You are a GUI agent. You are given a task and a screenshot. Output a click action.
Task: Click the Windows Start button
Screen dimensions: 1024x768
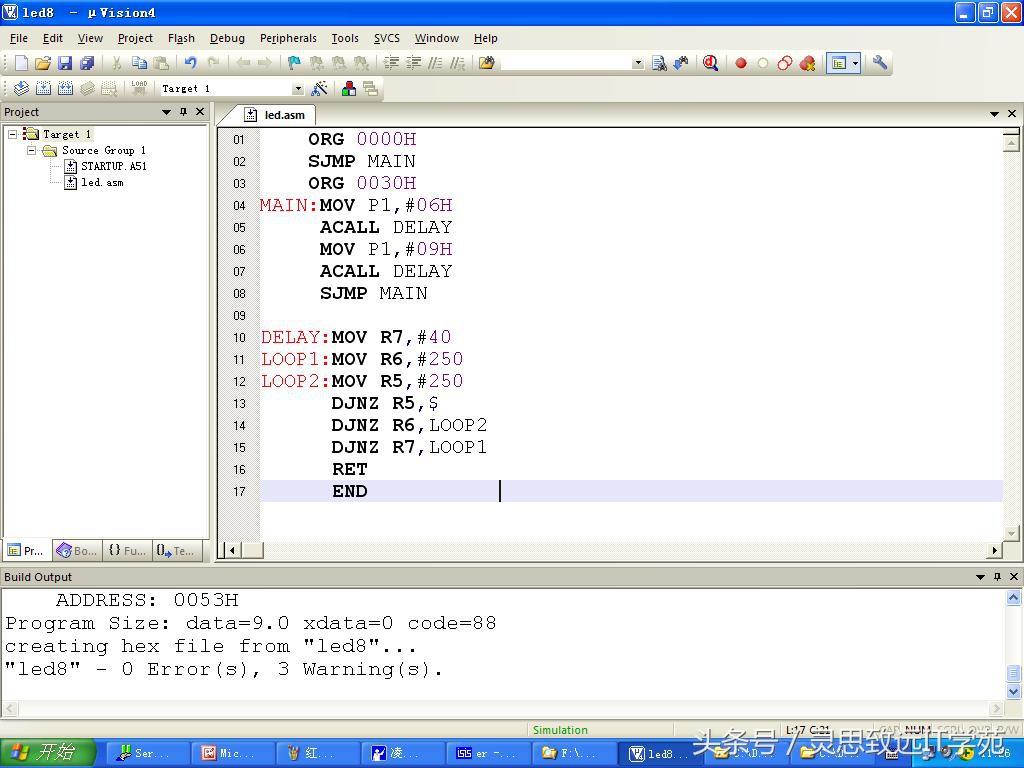coord(47,753)
